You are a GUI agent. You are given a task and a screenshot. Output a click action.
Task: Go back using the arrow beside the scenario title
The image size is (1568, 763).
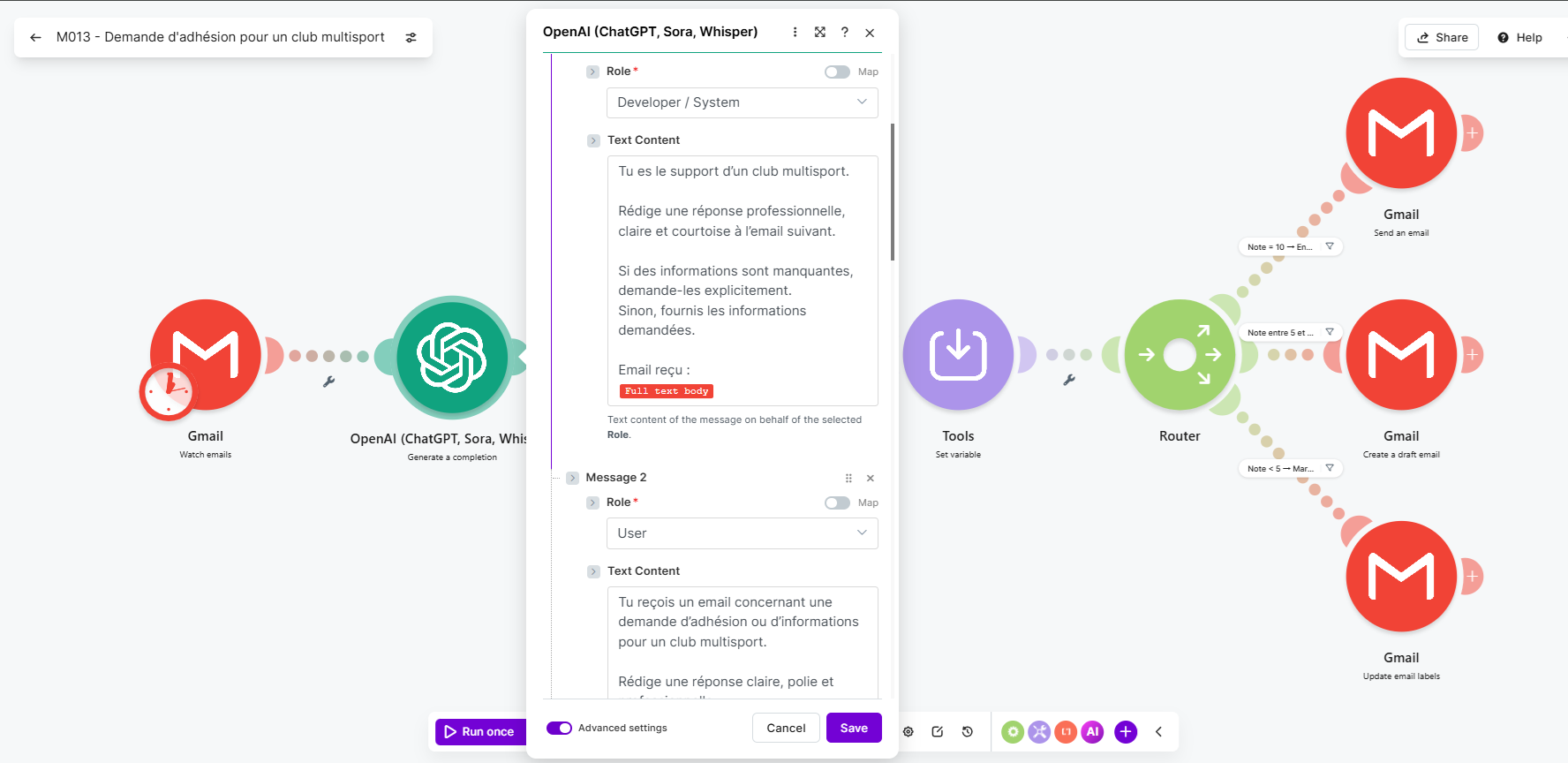click(x=35, y=37)
